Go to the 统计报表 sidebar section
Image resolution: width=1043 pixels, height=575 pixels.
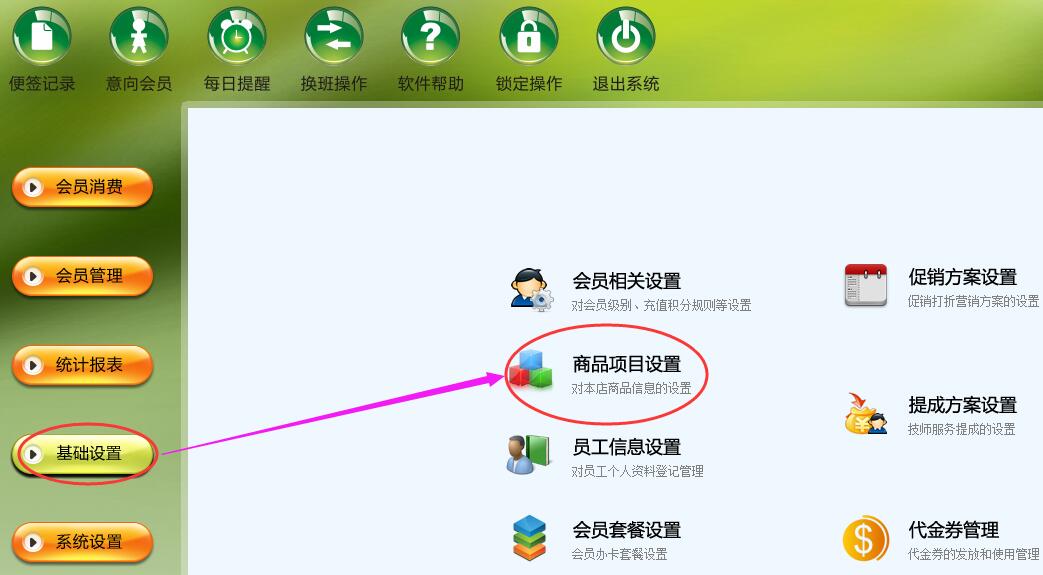click(x=82, y=365)
